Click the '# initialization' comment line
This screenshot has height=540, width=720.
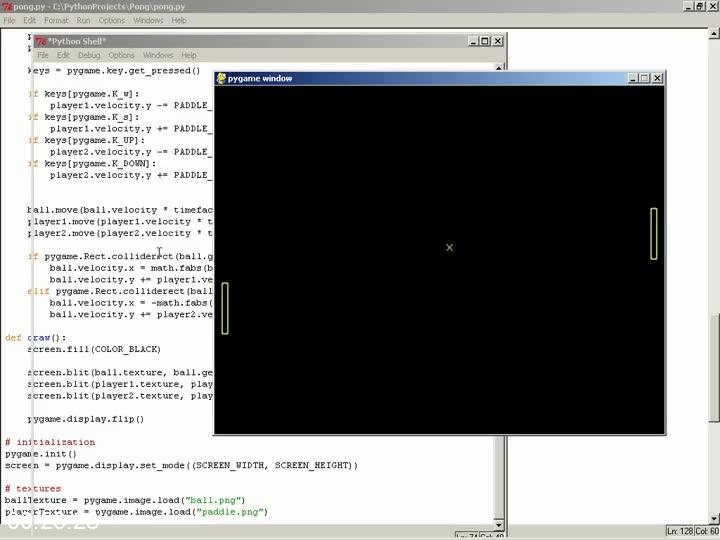pos(50,442)
